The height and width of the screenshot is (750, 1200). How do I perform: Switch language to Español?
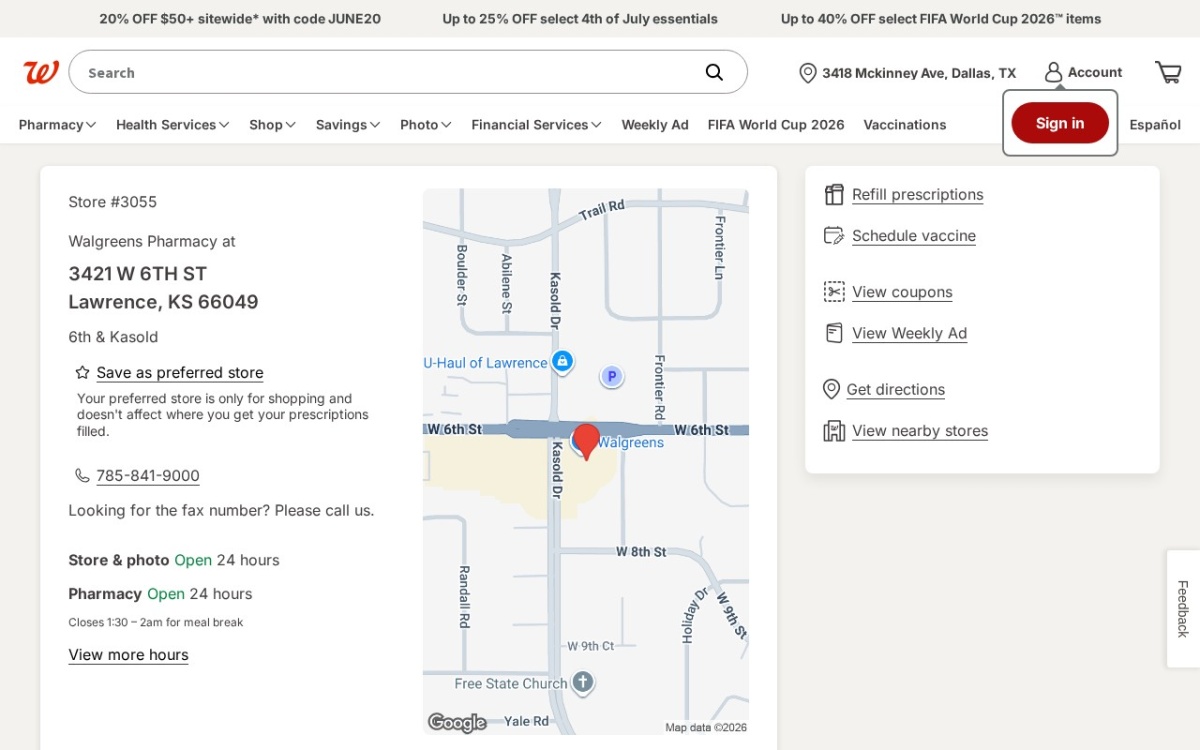[x=1155, y=124]
